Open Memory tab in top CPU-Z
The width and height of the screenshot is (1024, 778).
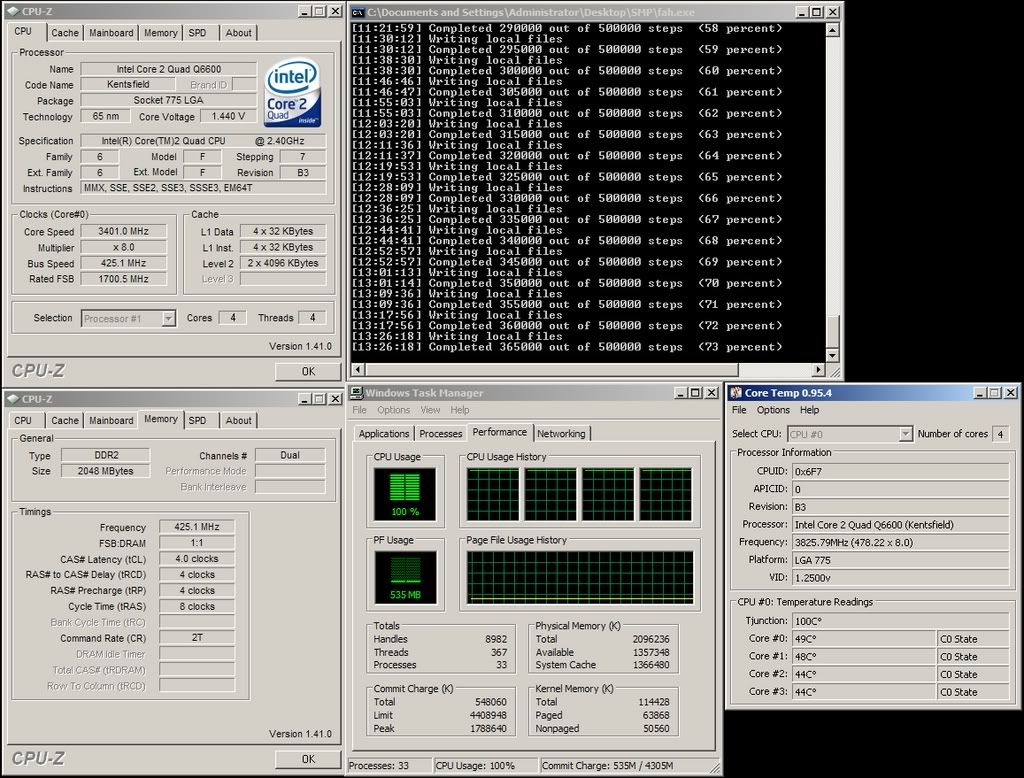(161, 33)
